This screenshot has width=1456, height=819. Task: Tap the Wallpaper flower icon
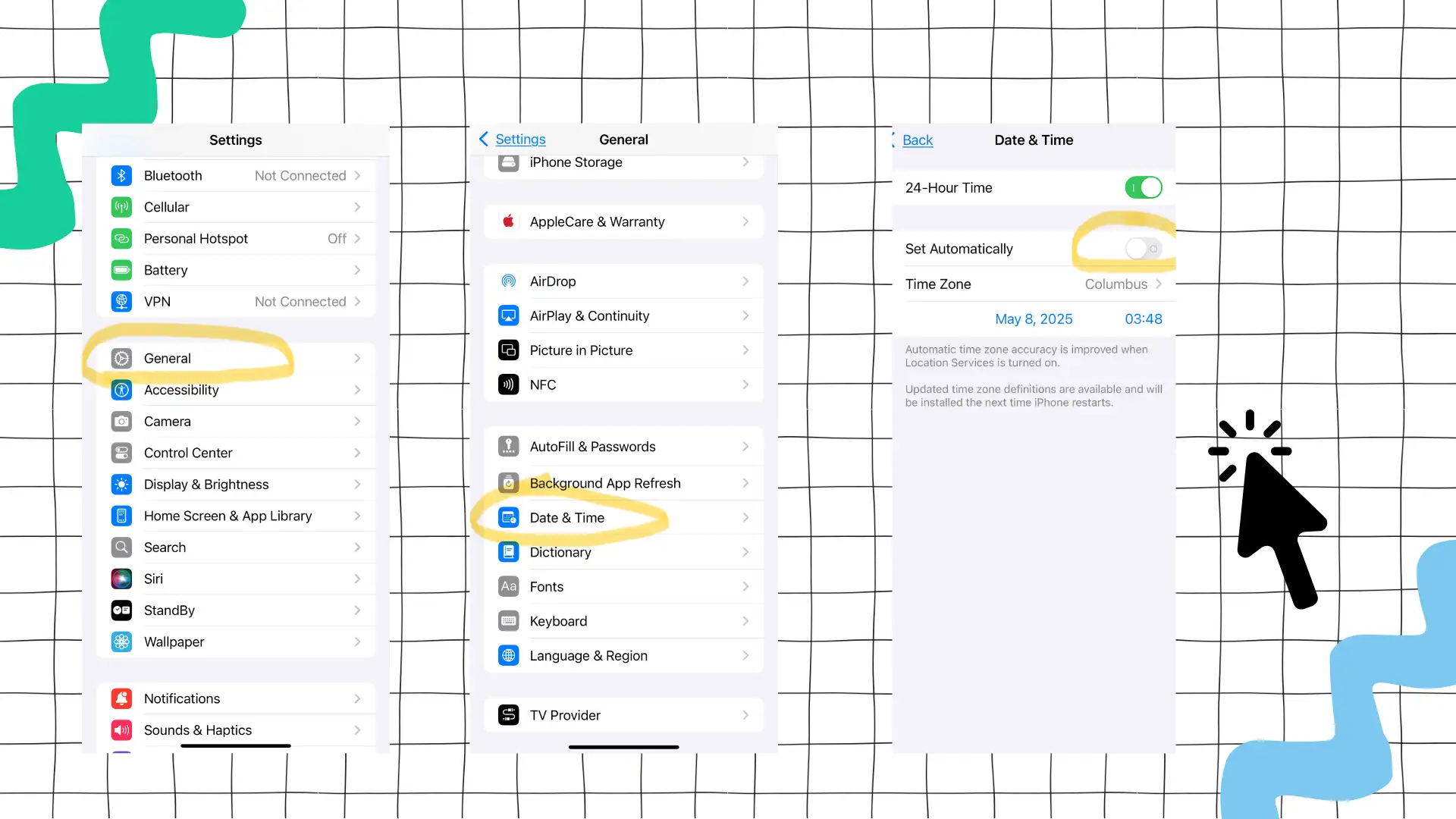click(121, 642)
